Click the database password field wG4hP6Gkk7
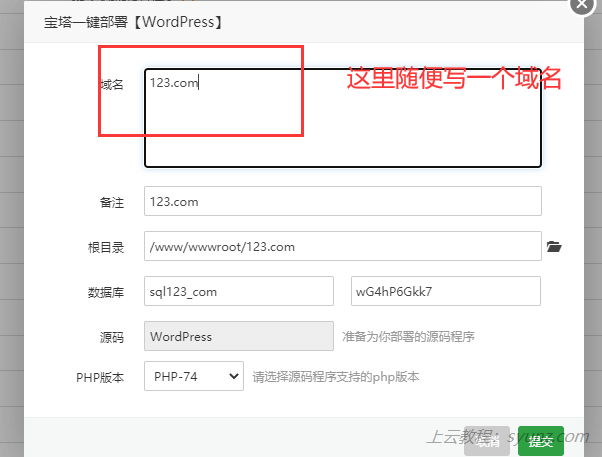 click(446, 291)
